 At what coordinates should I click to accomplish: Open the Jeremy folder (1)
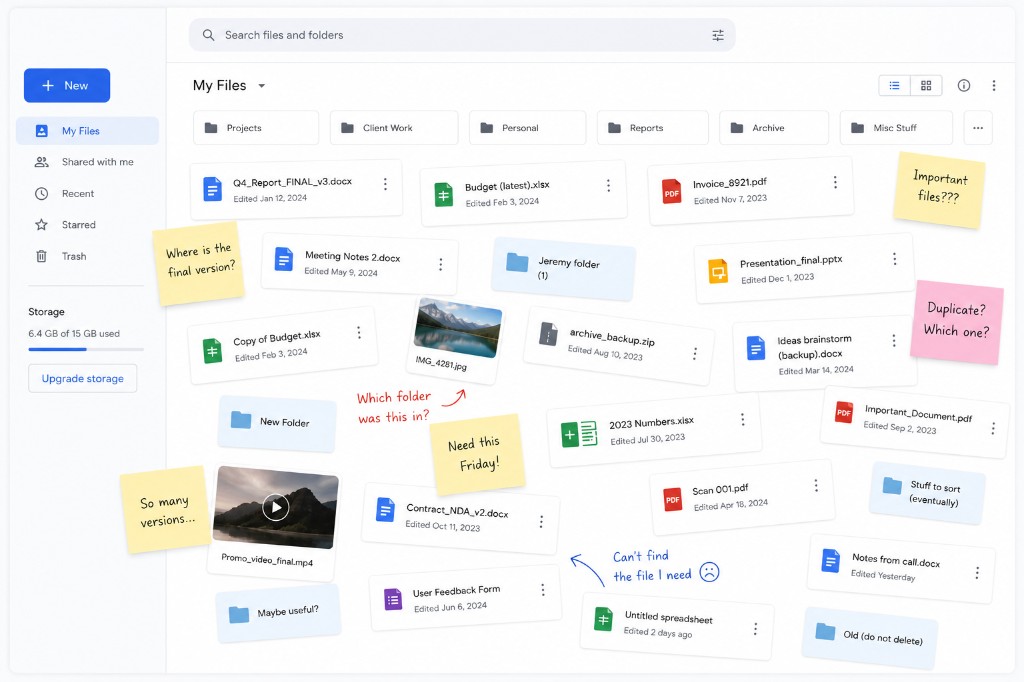pyautogui.click(x=563, y=268)
